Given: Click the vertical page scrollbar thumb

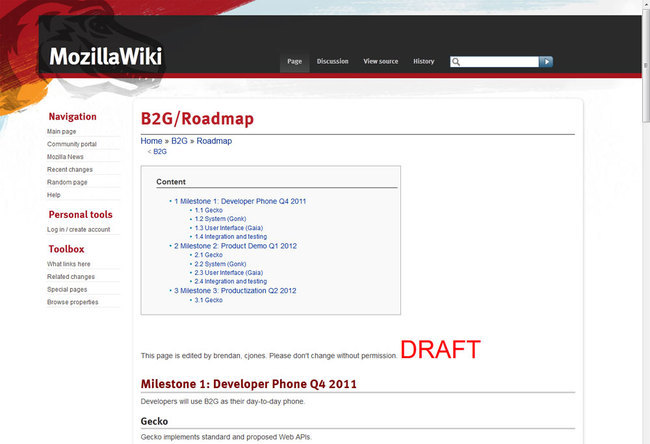Looking at the screenshot, I should click(x=645, y=64).
